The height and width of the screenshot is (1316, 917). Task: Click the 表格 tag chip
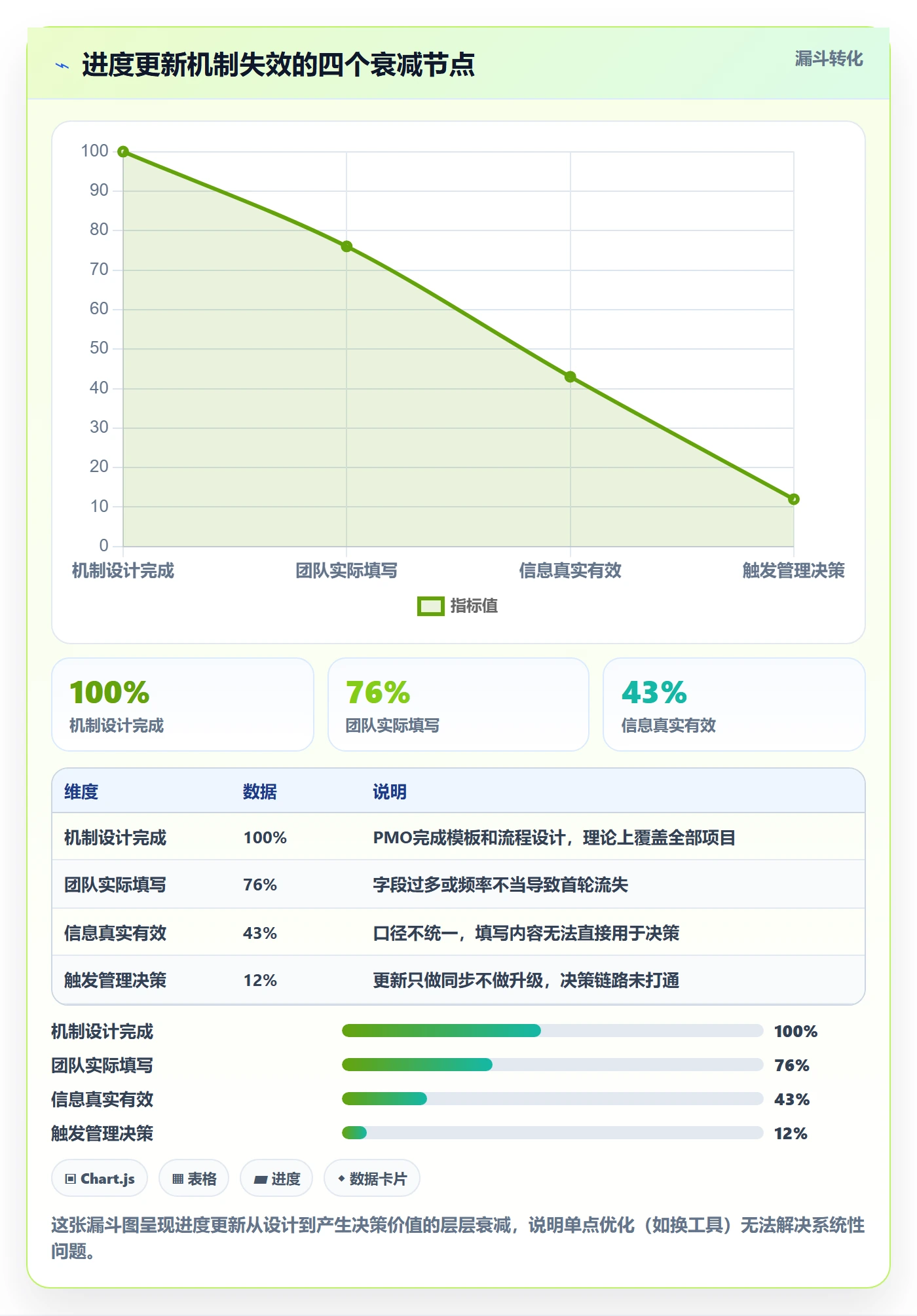click(x=194, y=1179)
